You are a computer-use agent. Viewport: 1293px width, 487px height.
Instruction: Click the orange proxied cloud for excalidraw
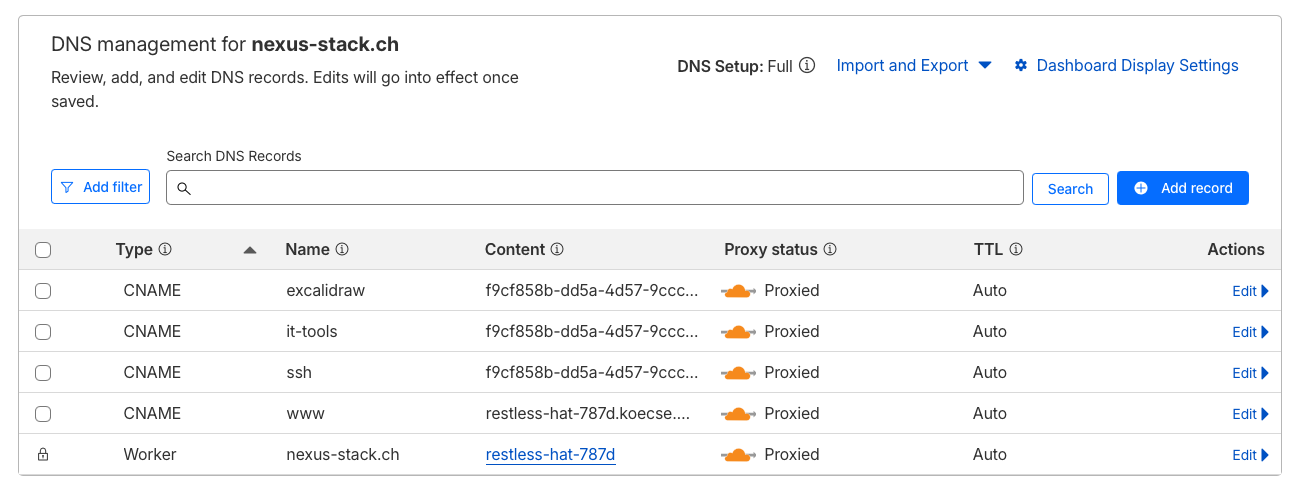pos(738,291)
